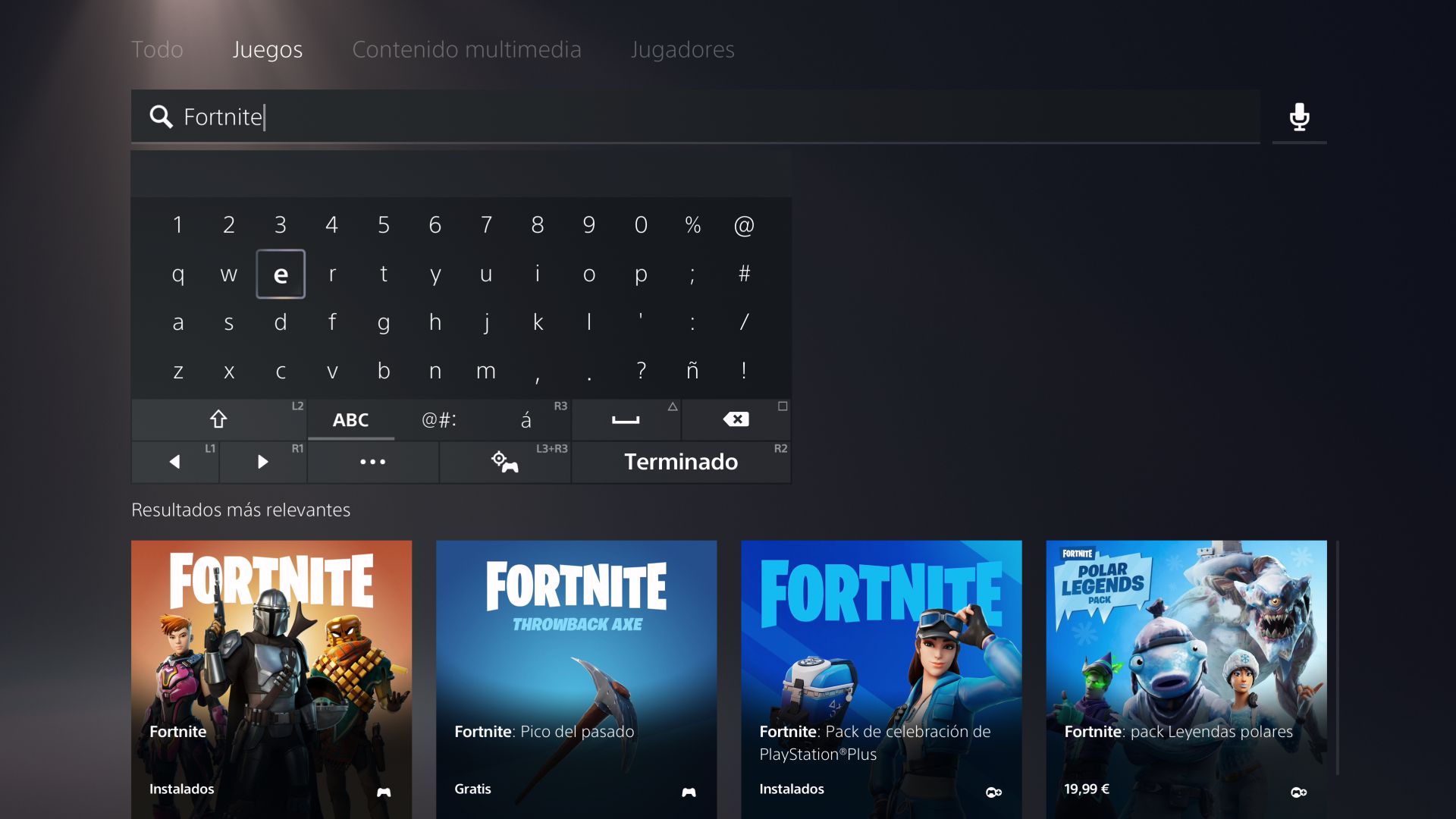Click the microphone voice search icon
Screen dimensions: 1456x819
pyautogui.click(x=1299, y=117)
